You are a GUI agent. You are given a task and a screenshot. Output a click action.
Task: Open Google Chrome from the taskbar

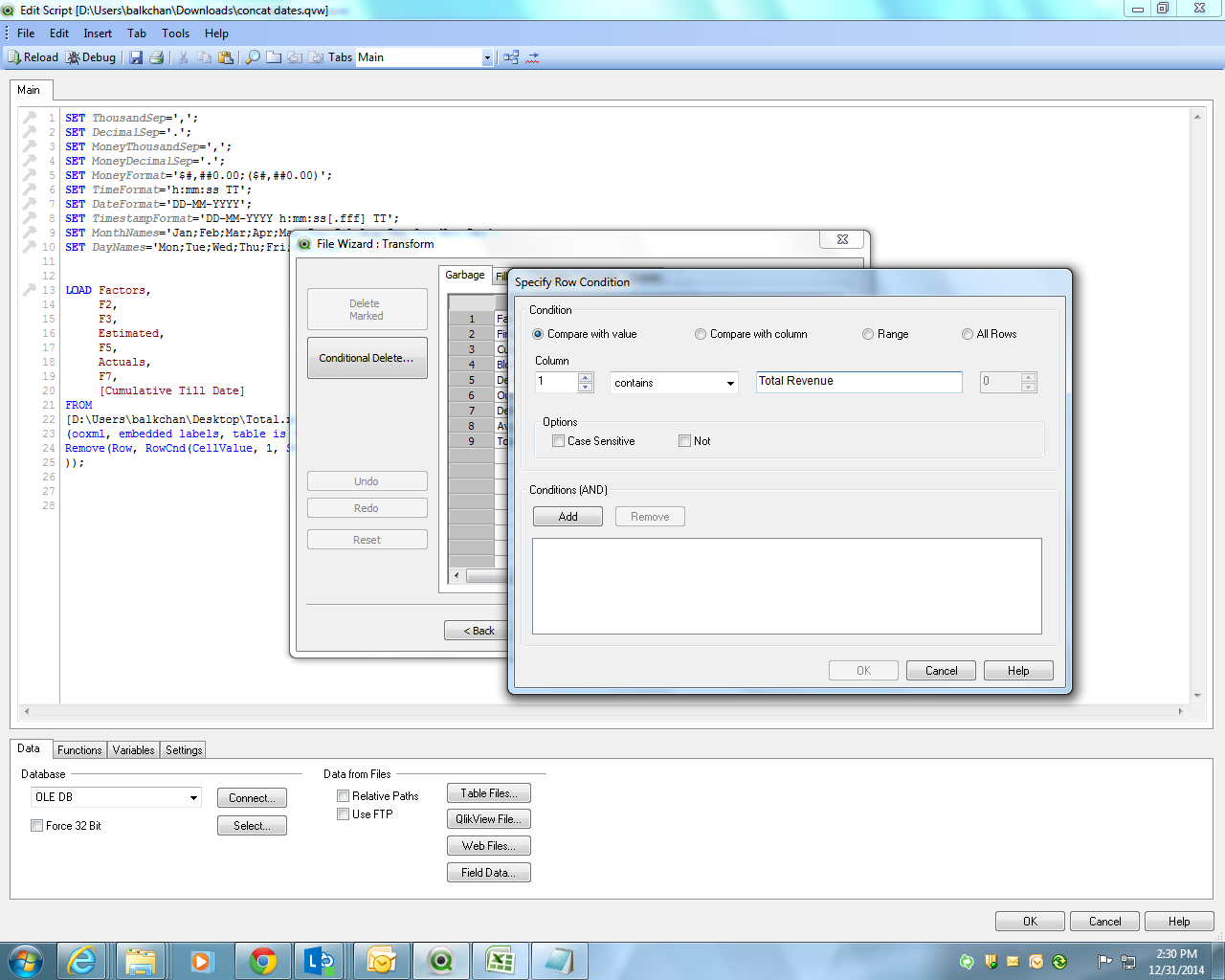coord(263,961)
